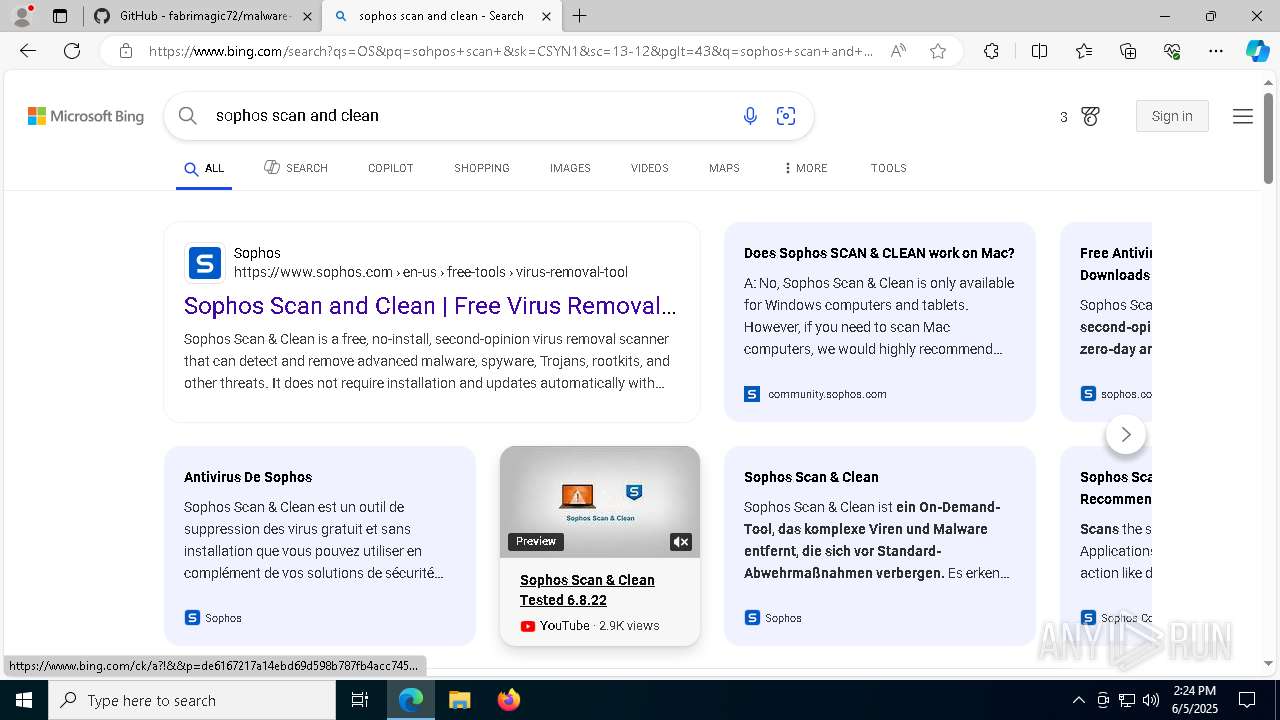Close the Bing search browser tab
Screen dimensions: 1280x720
click(x=546, y=16)
